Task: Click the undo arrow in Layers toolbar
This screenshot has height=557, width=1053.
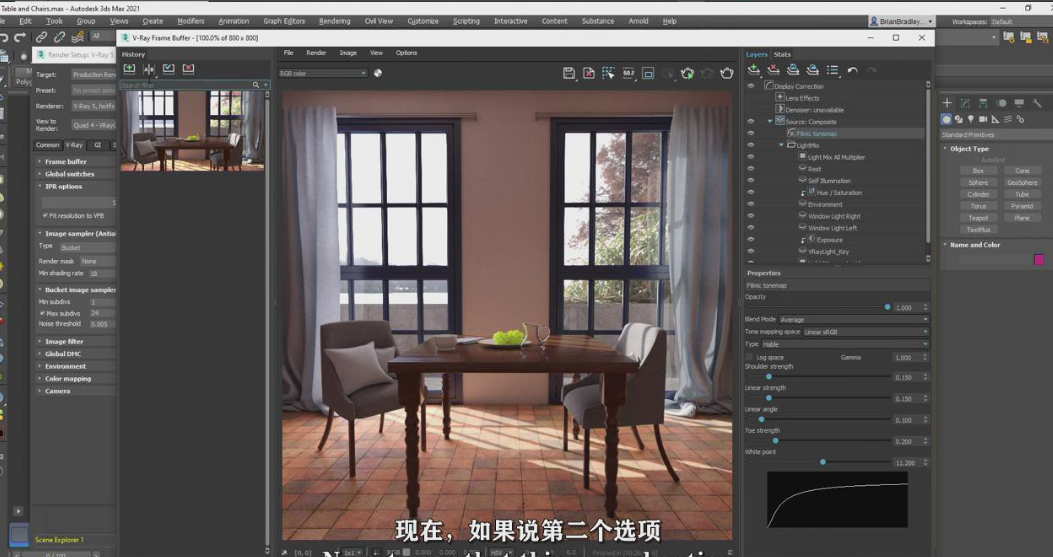Action: (852, 70)
